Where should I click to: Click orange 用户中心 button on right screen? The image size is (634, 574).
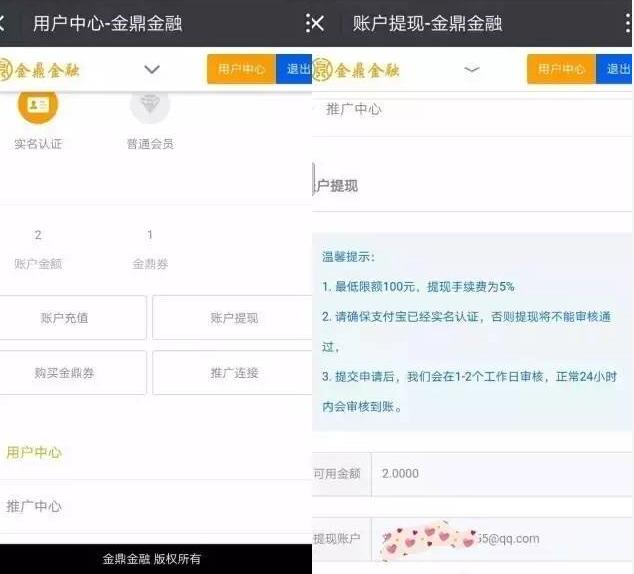click(561, 69)
